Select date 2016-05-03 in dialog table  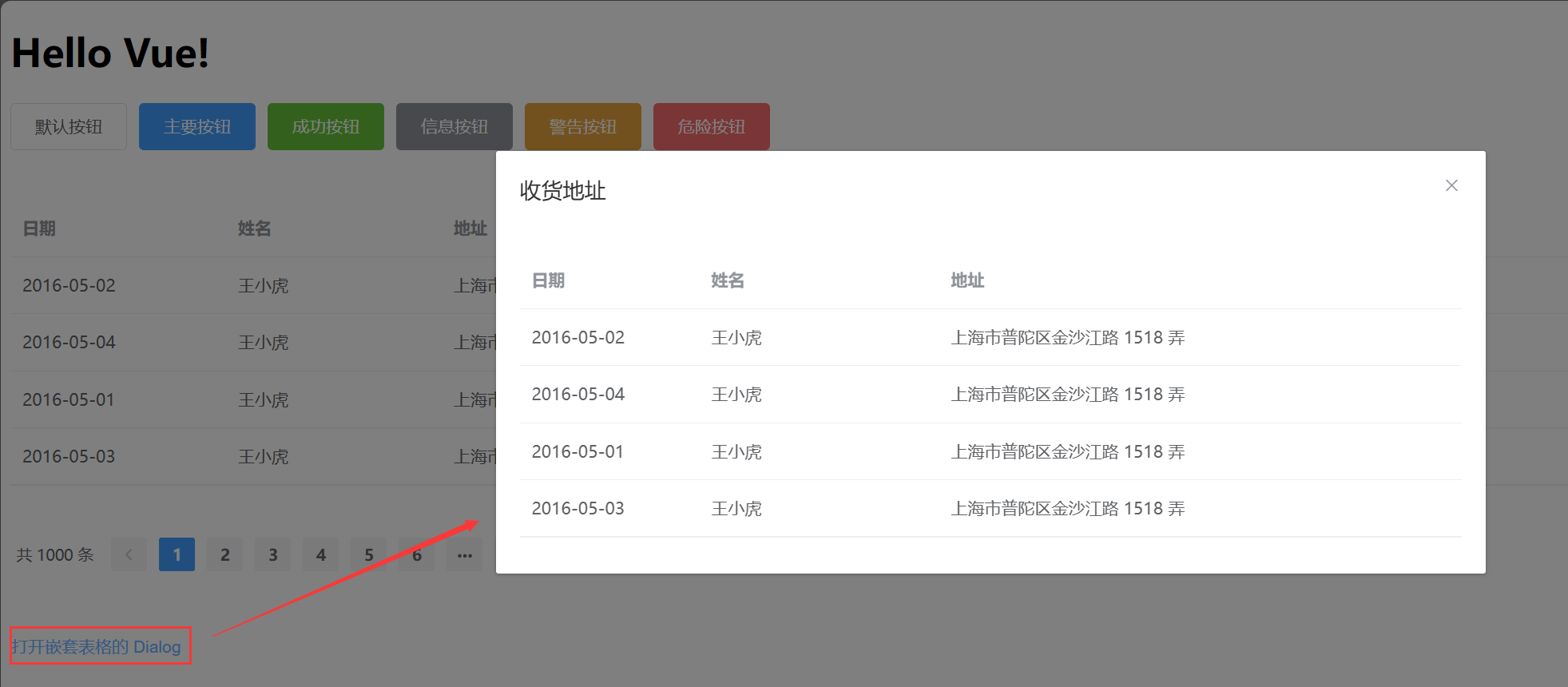pos(578,508)
